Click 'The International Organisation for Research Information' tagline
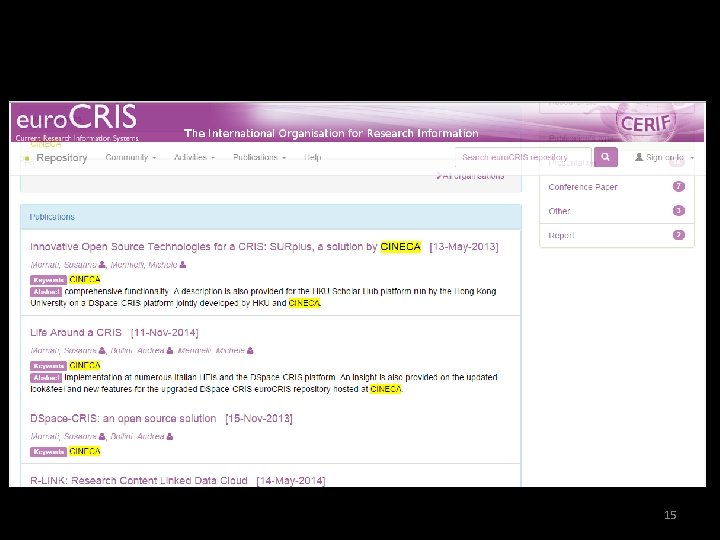Image resolution: width=720 pixels, height=540 pixels. (x=331, y=133)
